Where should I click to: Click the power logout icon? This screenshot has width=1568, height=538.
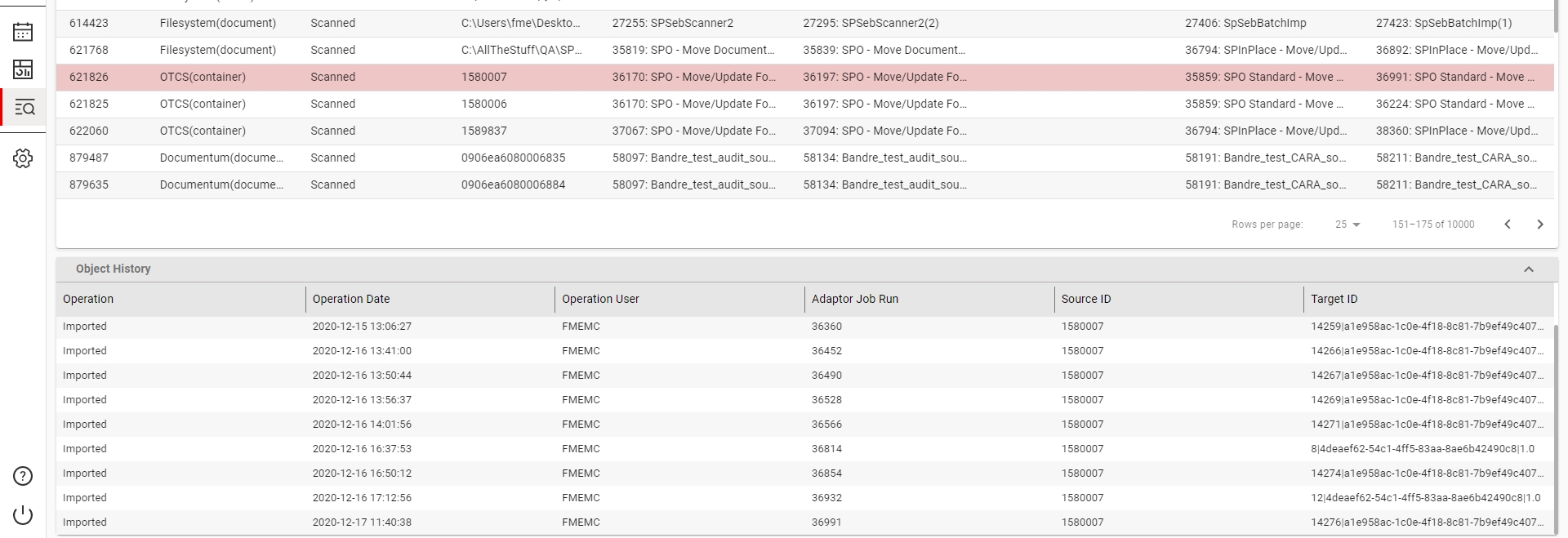click(x=23, y=514)
